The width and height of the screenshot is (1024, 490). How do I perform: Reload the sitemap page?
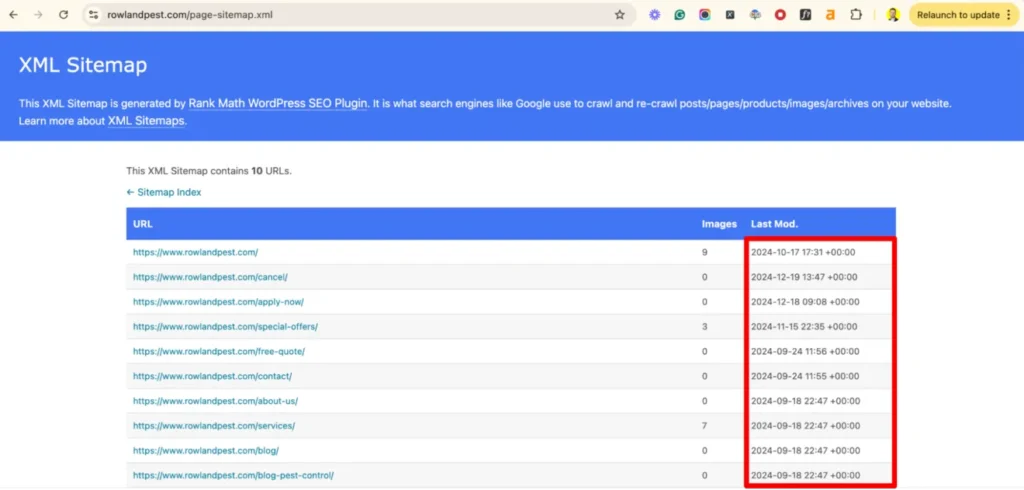[x=63, y=15]
